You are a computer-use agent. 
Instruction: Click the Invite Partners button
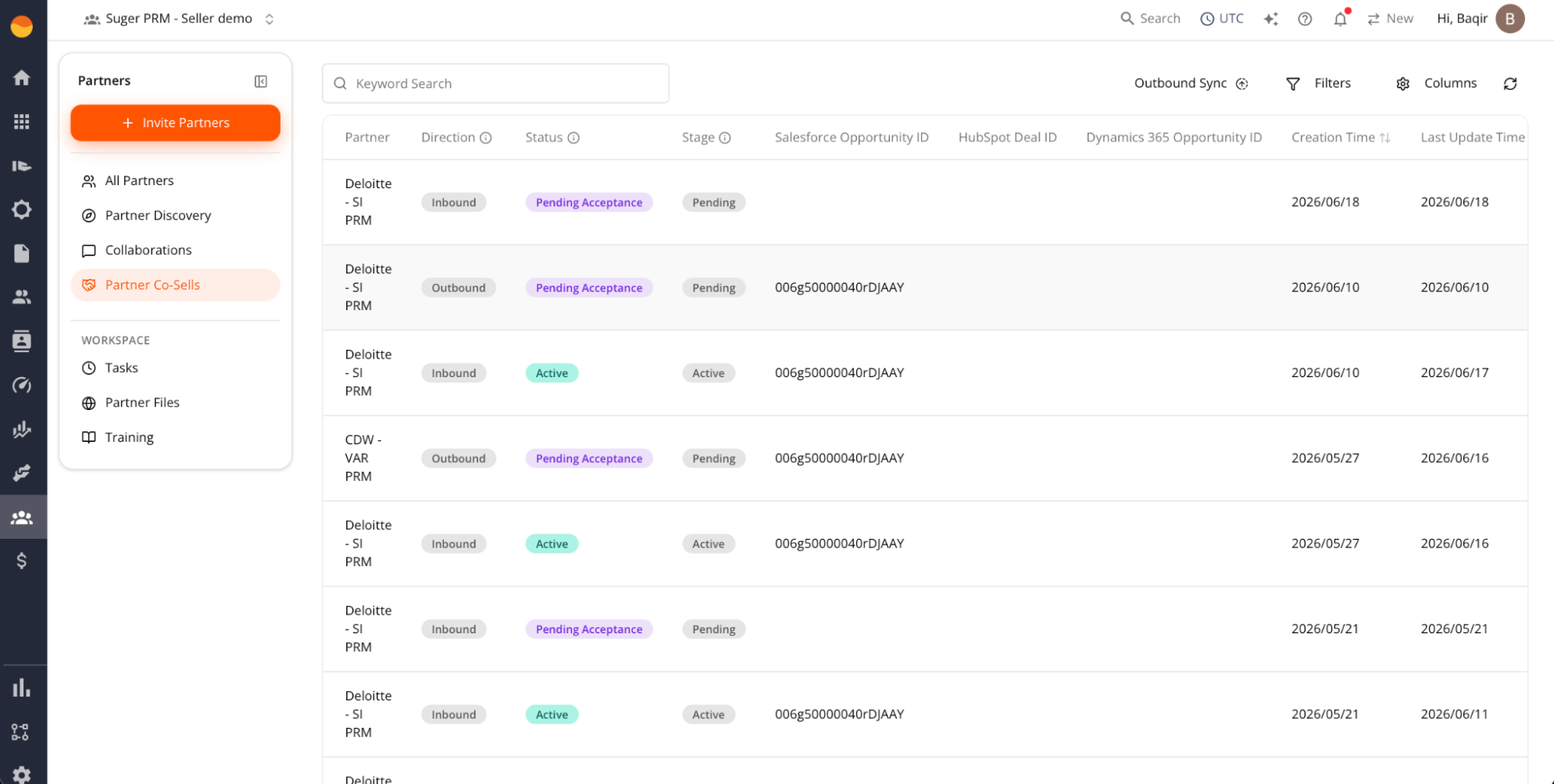pos(175,123)
